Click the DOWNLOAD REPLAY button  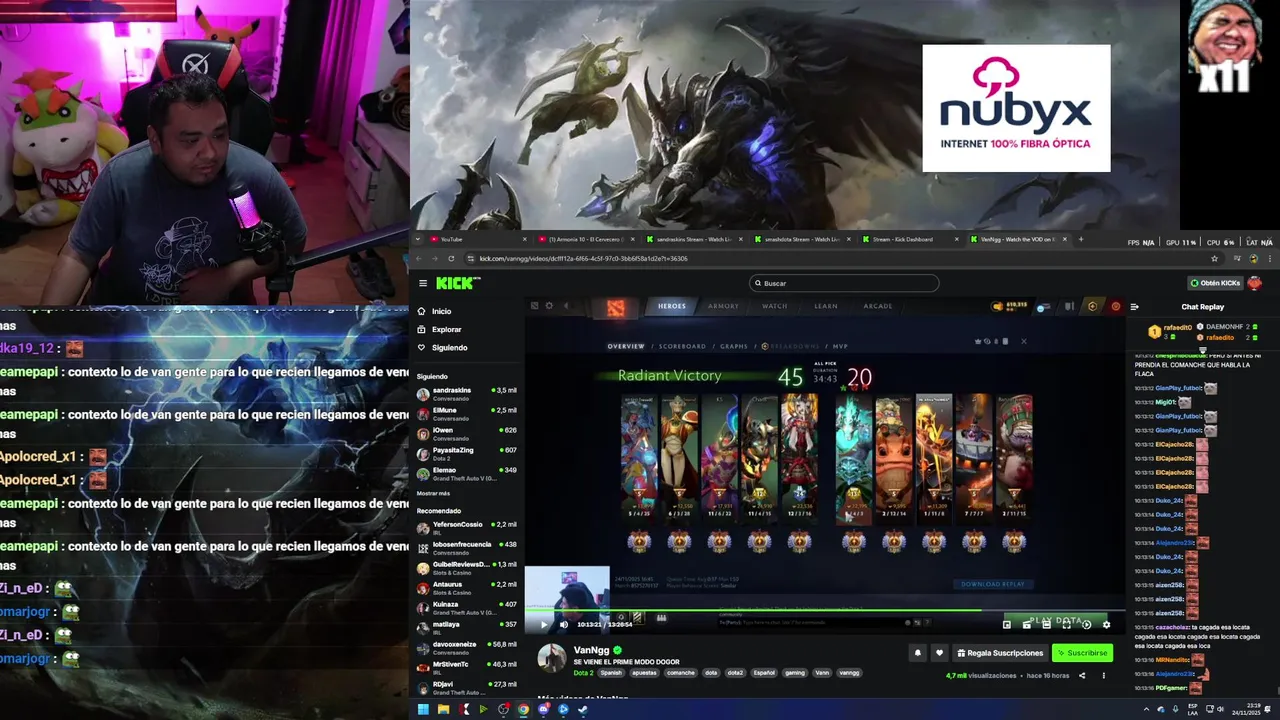993,584
